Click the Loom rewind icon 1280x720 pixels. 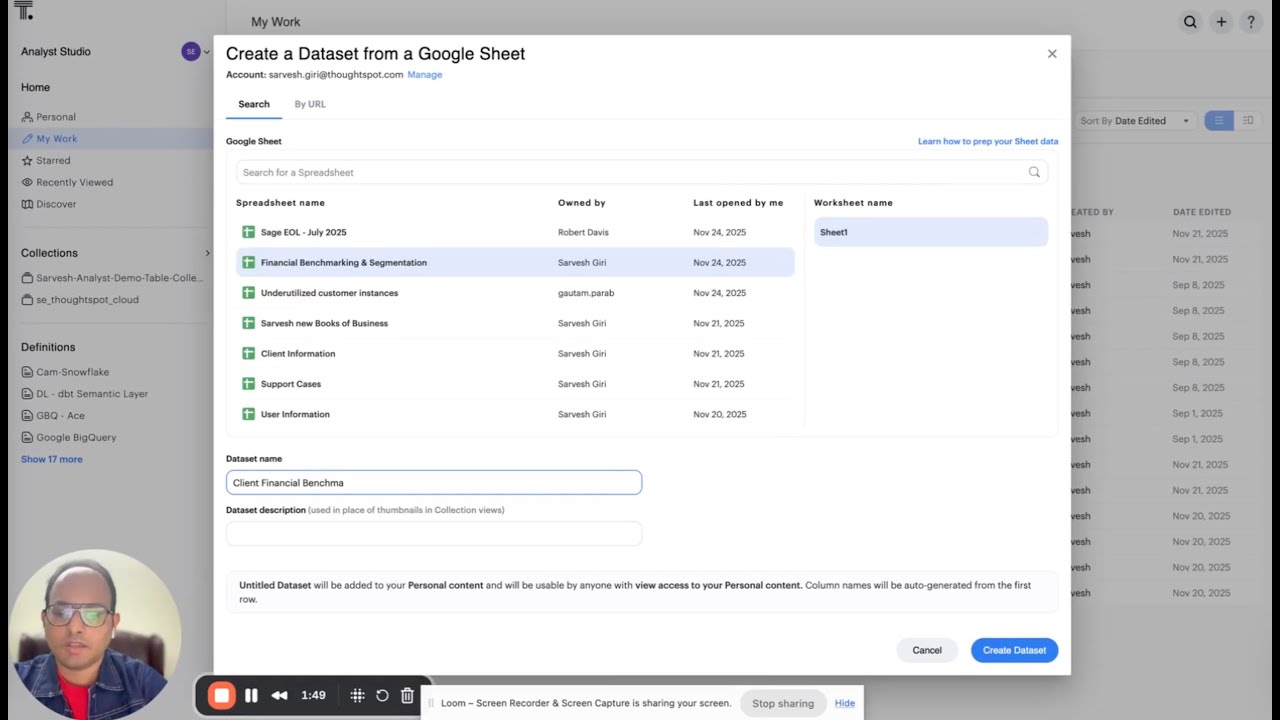[x=280, y=695]
